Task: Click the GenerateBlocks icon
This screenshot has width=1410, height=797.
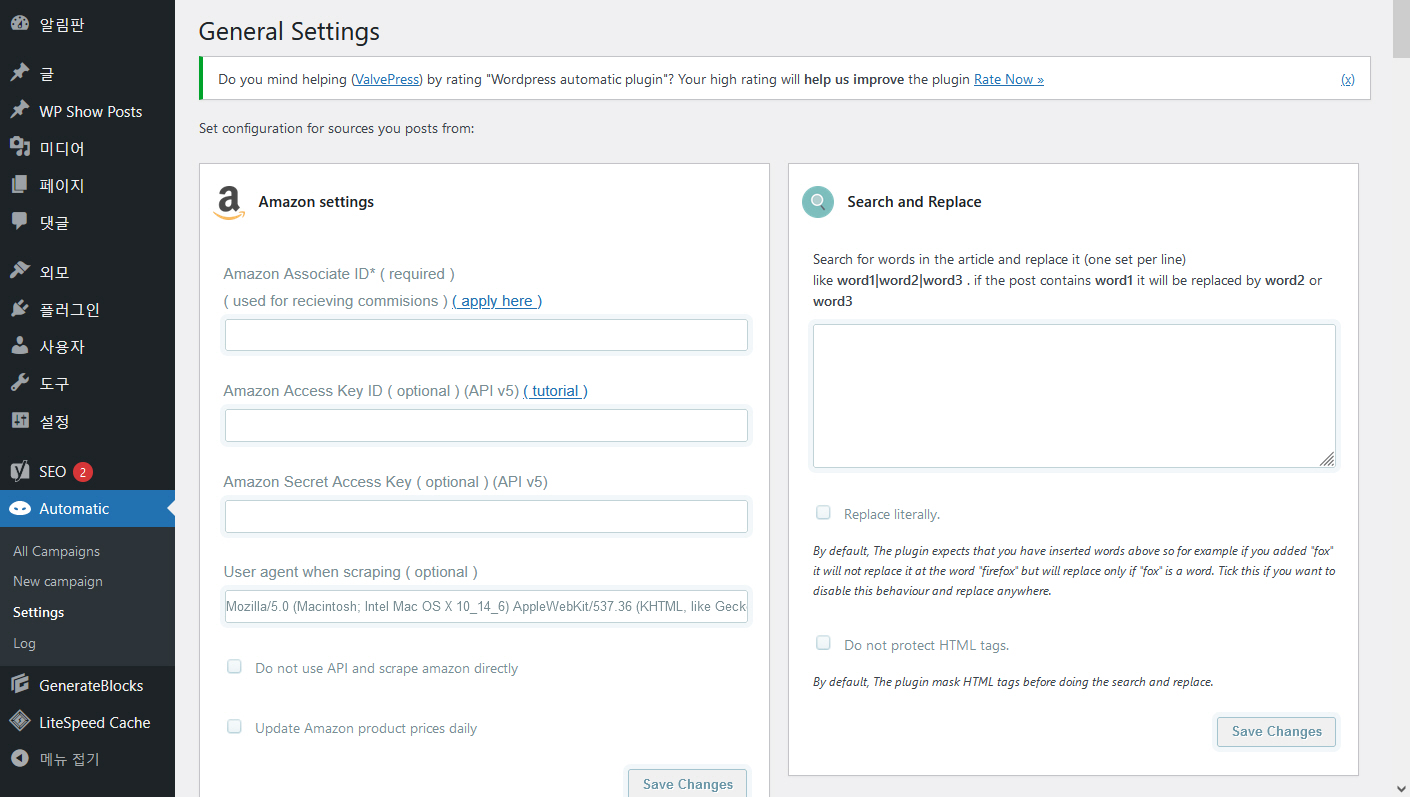Action: 20,685
